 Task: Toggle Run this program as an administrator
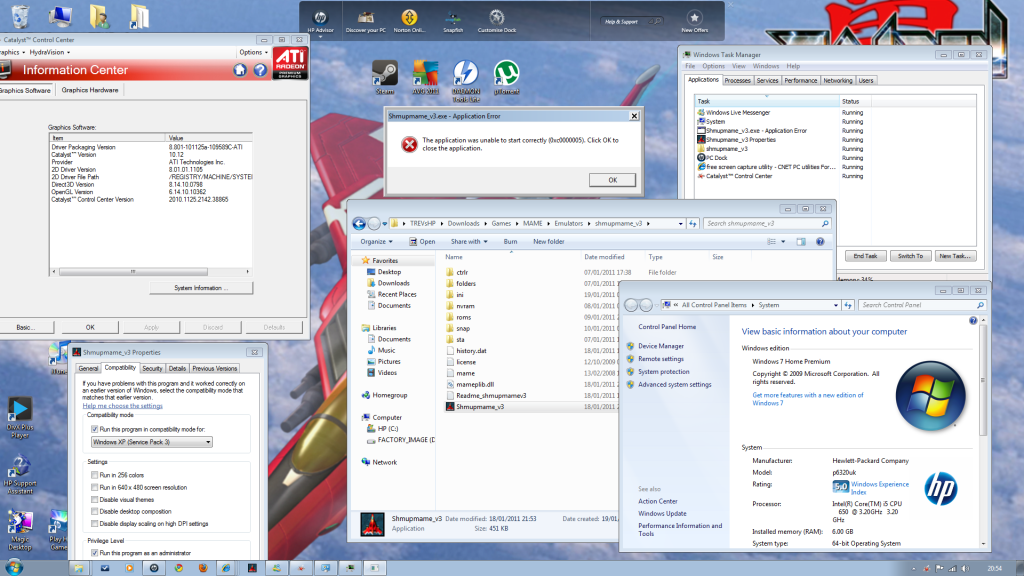point(95,553)
